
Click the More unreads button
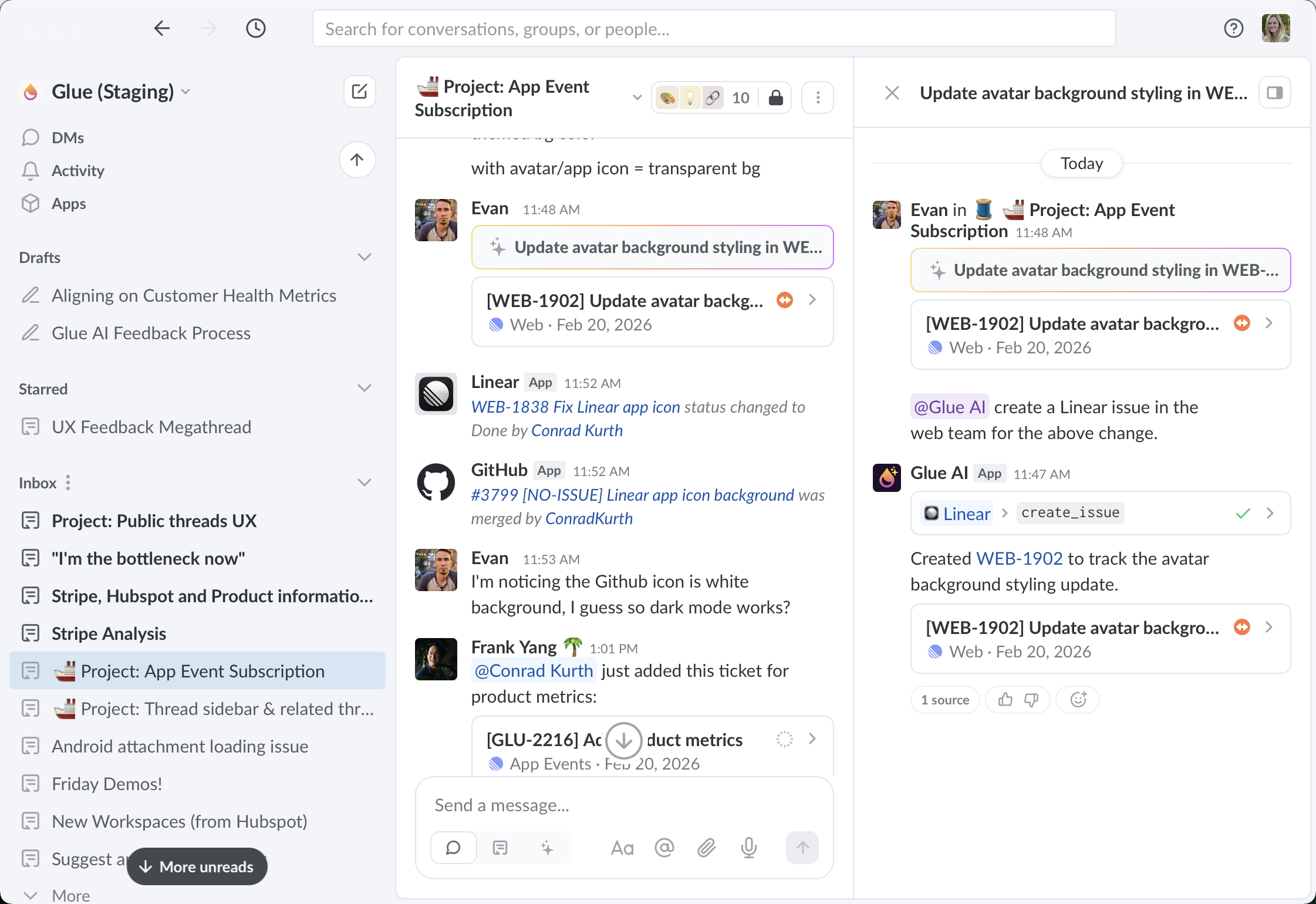tap(197, 866)
